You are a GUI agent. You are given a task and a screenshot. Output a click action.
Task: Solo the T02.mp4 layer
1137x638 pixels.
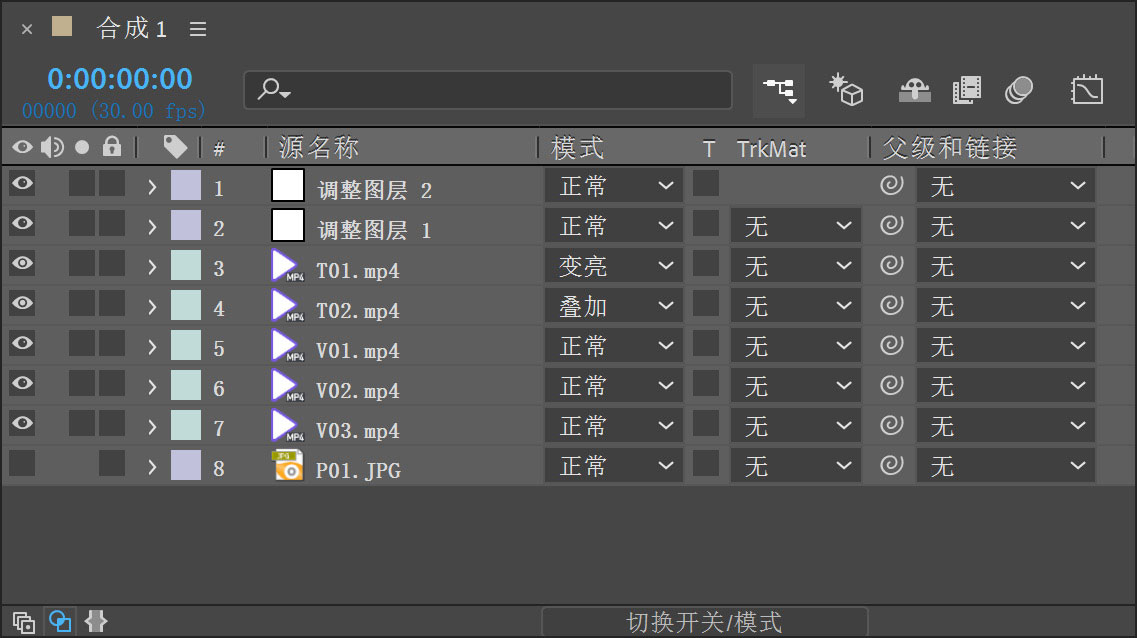point(82,303)
